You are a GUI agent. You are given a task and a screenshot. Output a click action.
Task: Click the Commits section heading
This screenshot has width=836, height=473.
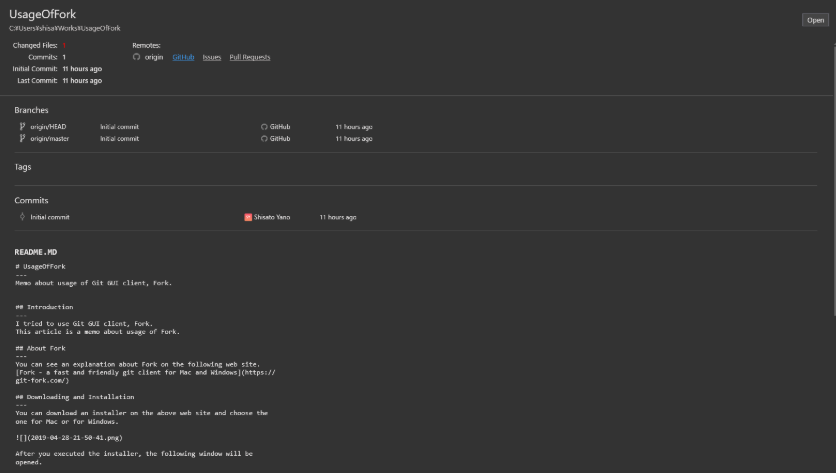[x=31, y=201]
